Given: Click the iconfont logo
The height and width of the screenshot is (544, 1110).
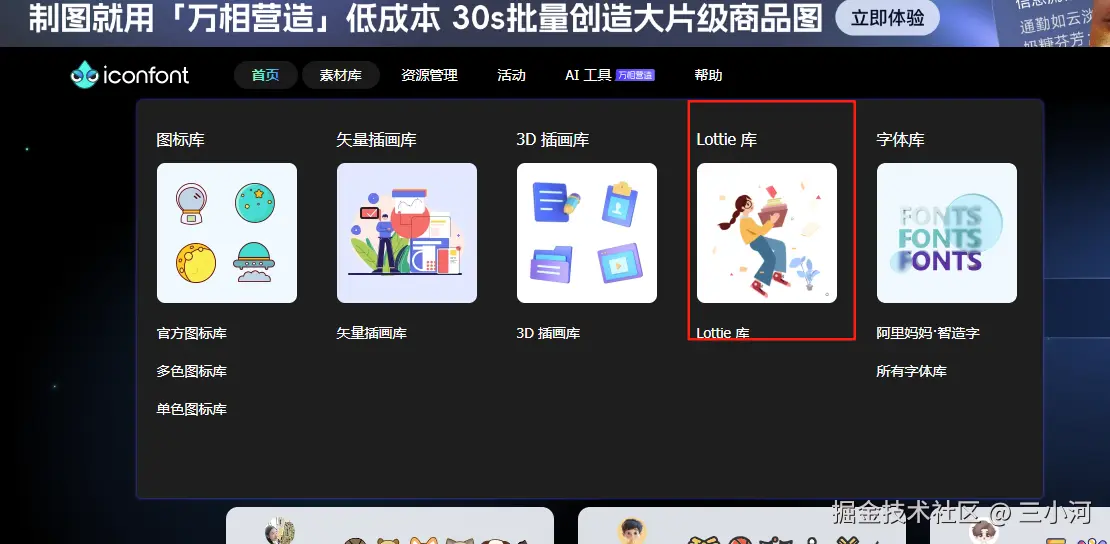Looking at the screenshot, I should [130, 74].
